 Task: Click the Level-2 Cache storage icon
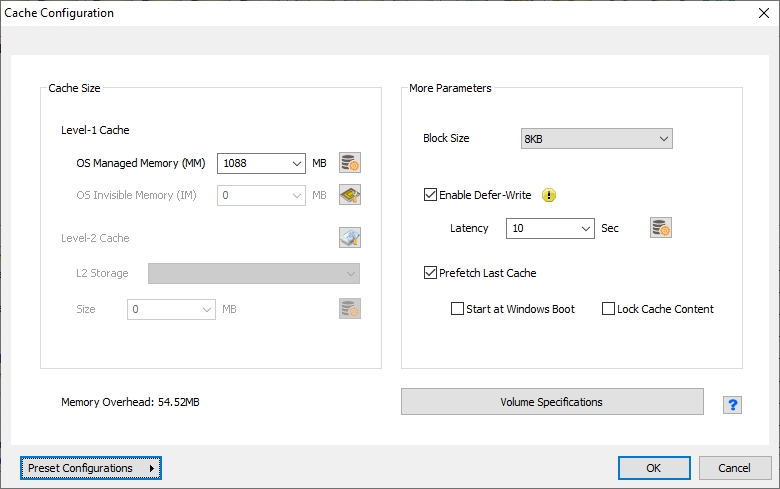(x=350, y=238)
